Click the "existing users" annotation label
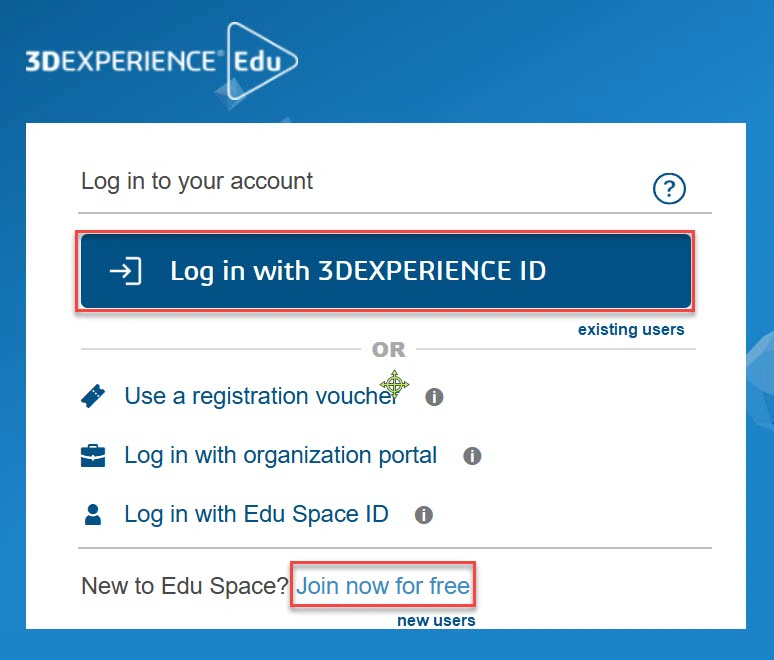This screenshot has width=774, height=660. coord(631,330)
